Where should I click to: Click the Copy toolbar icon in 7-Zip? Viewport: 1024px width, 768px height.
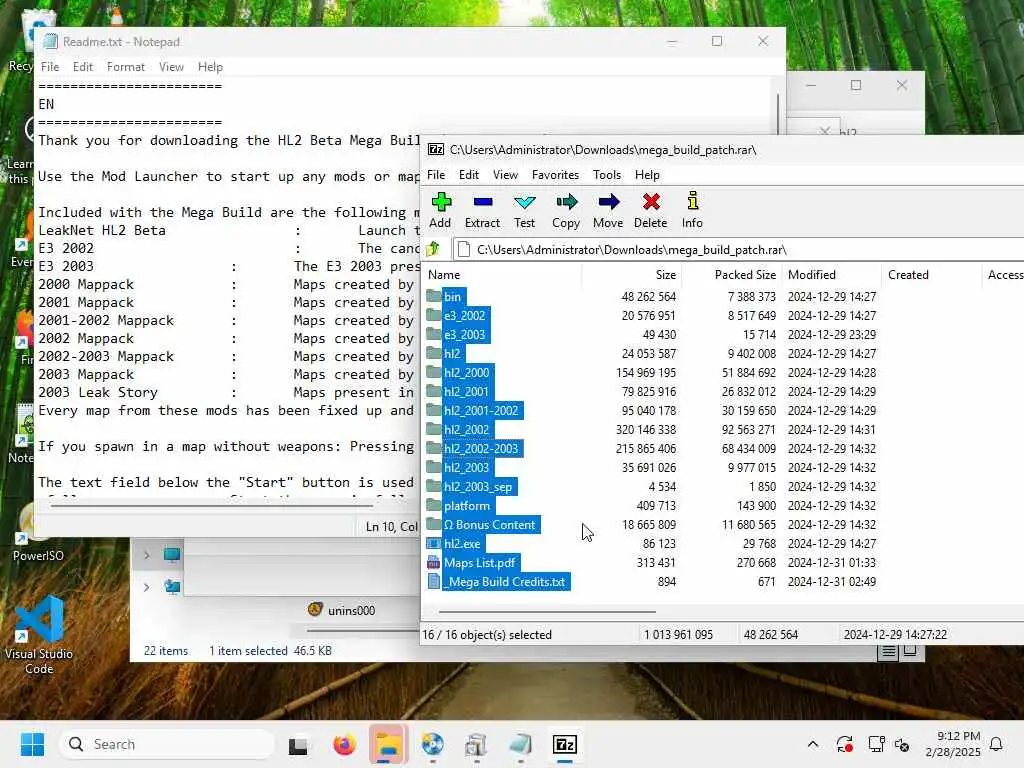pos(566,202)
